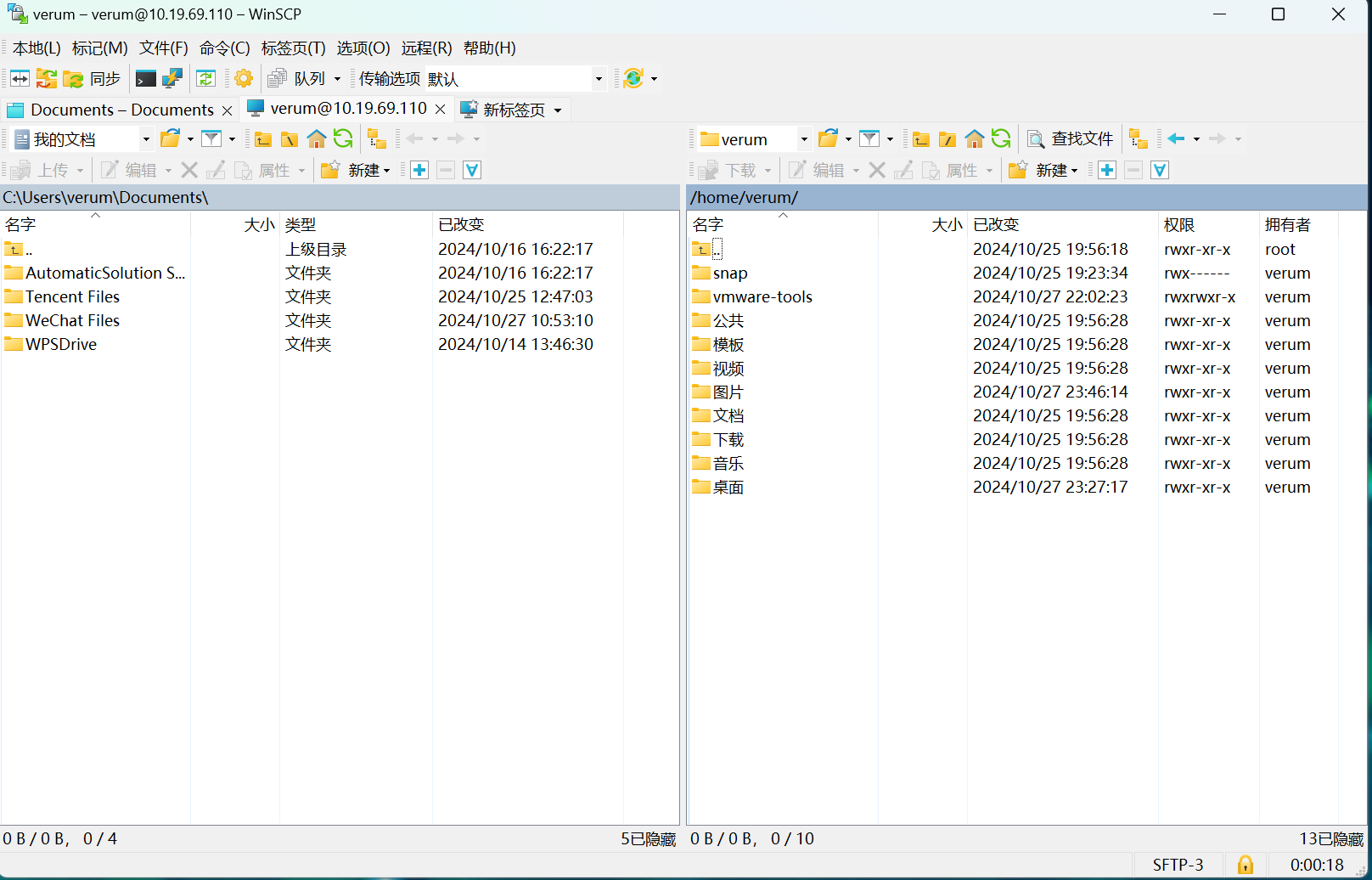Open the 文件(F) menu
The image size is (1372, 880).
pyautogui.click(x=164, y=48)
